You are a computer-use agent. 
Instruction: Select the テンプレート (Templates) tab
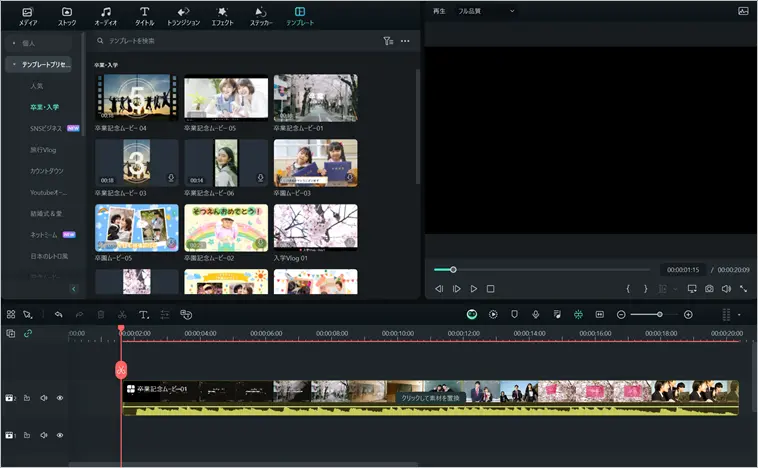click(300, 16)
